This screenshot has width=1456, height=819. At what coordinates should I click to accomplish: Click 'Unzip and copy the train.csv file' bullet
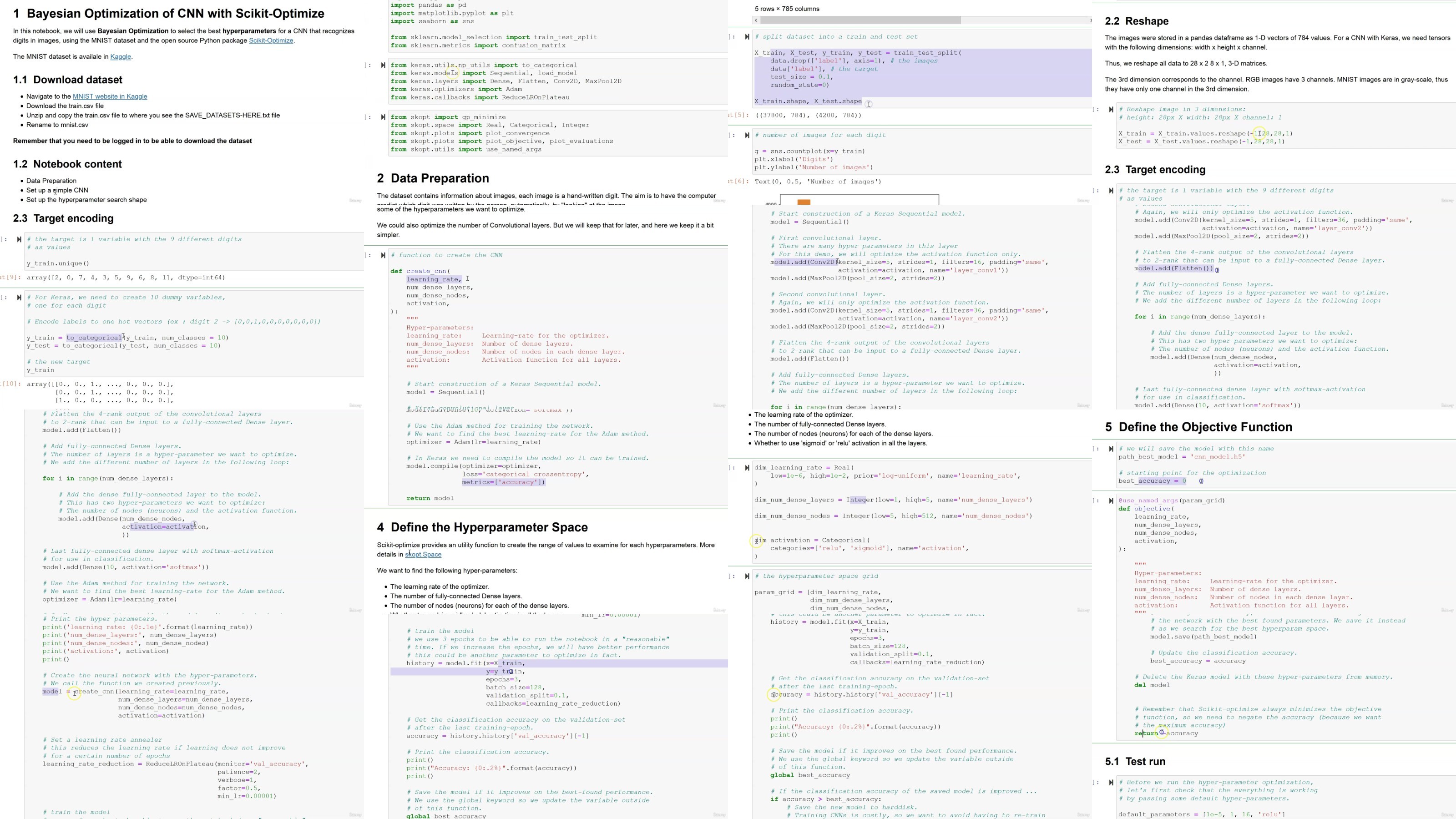pos(152,115)
